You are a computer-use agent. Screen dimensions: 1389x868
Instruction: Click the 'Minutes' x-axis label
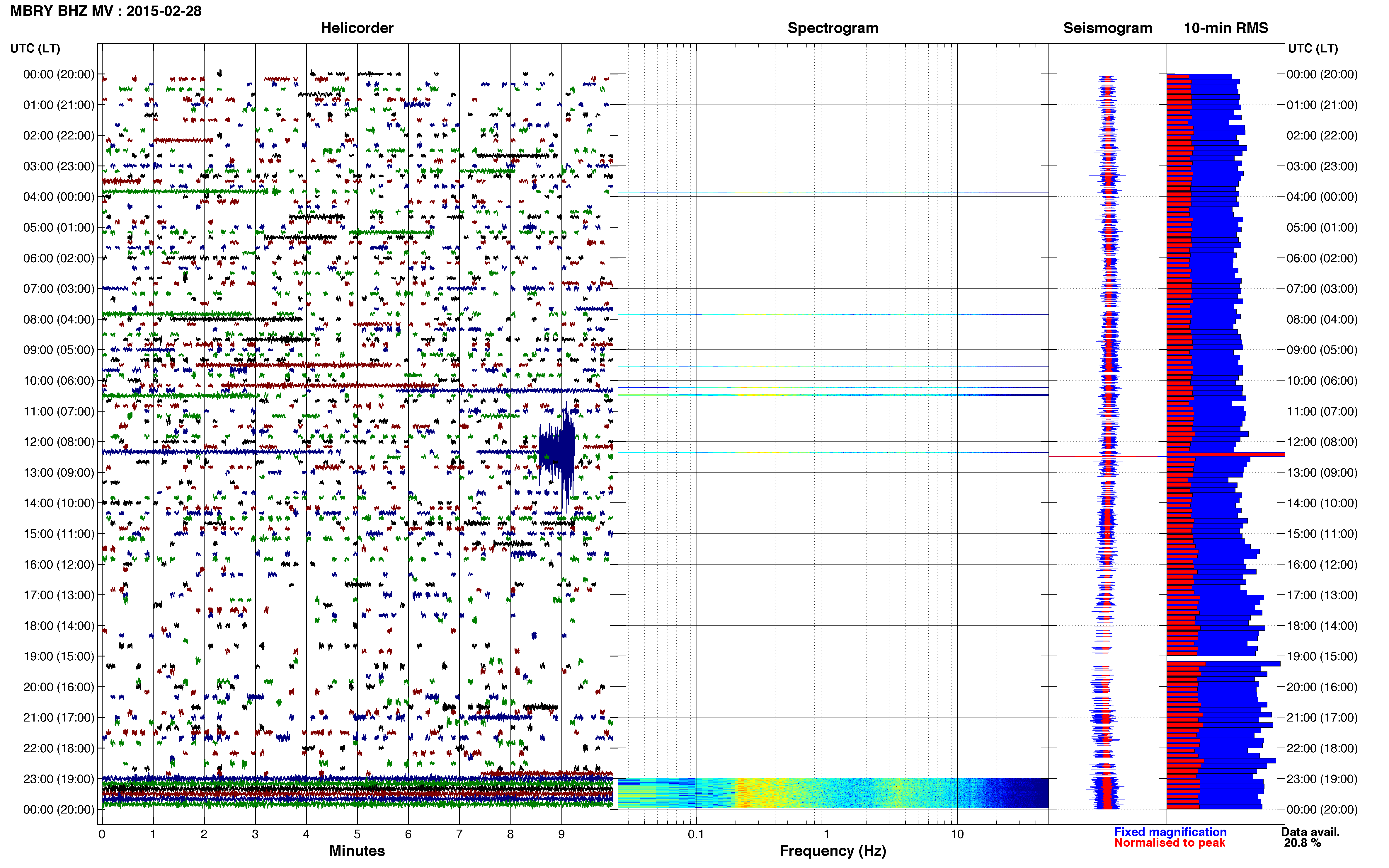click(x=357, y=850)
